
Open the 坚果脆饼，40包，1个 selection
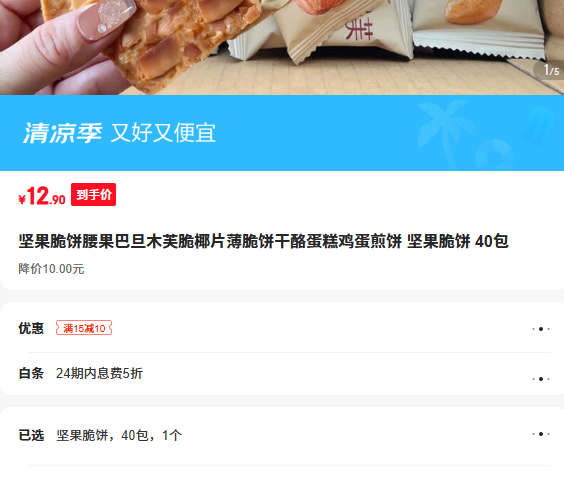tap(119, 435)
